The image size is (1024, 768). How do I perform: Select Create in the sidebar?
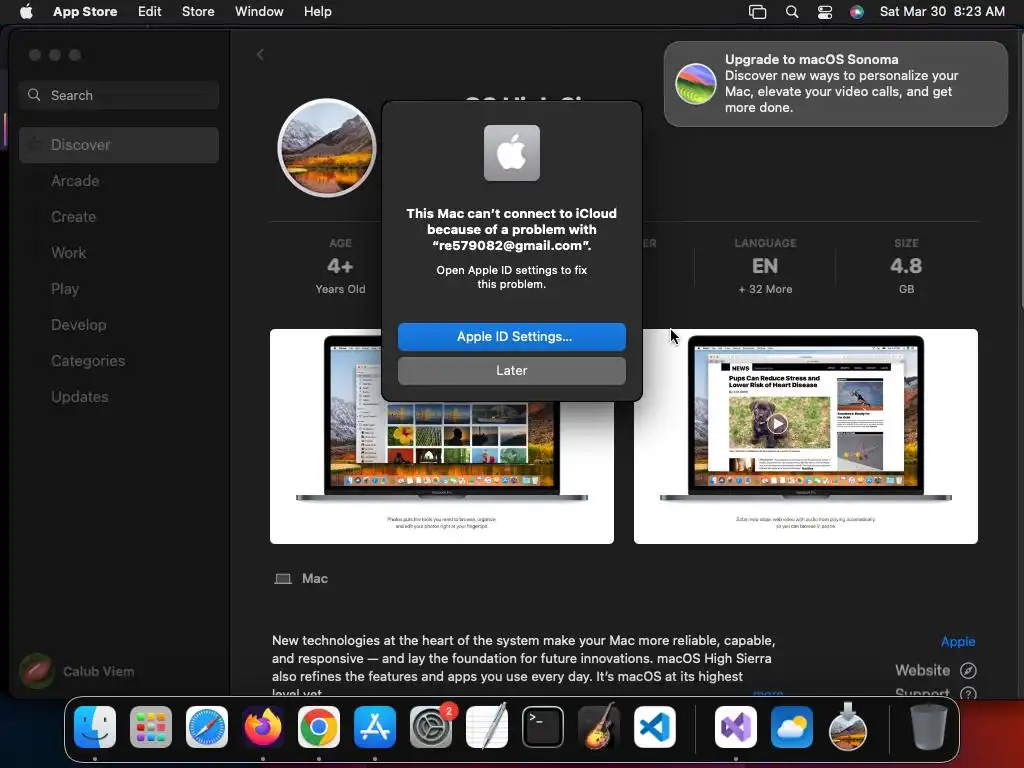pyautogui.click(x=119, y=217)
